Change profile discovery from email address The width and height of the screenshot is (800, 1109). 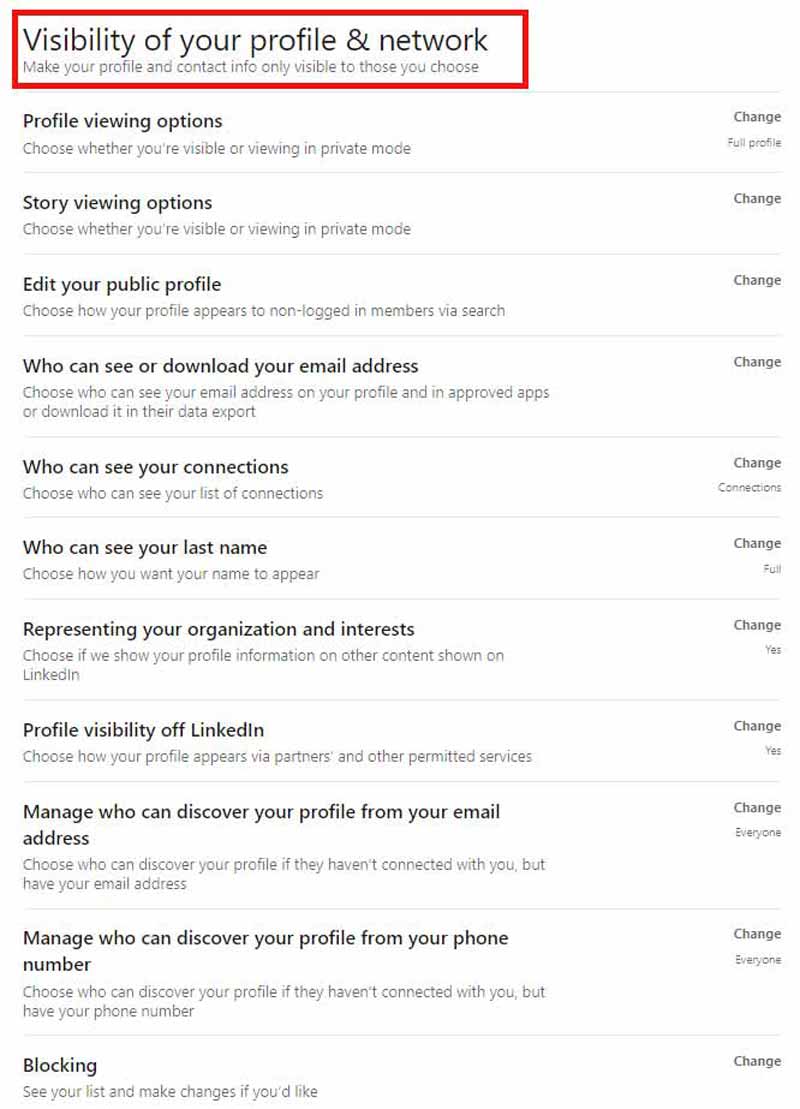tap(756, 808)
